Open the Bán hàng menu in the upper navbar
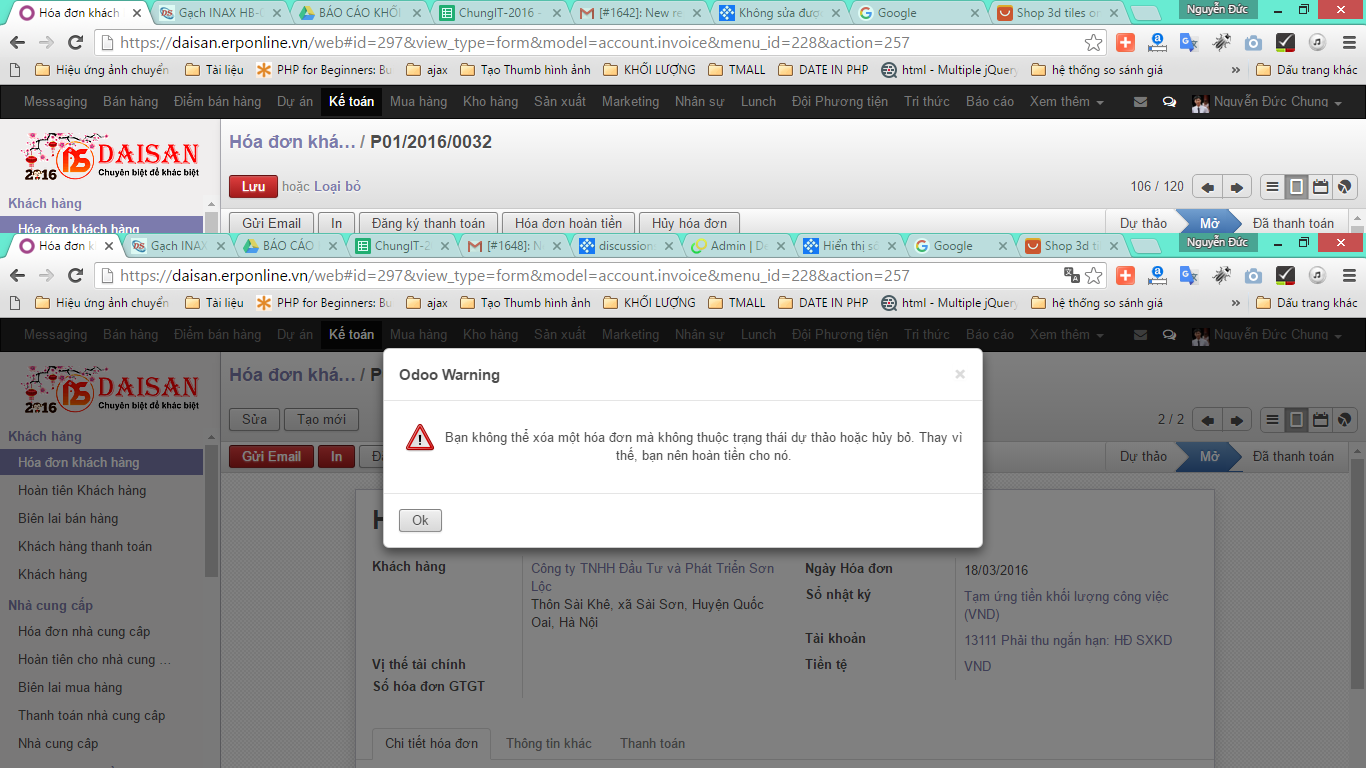This screenshot has width=1366, height=768. tap(130, 102)
